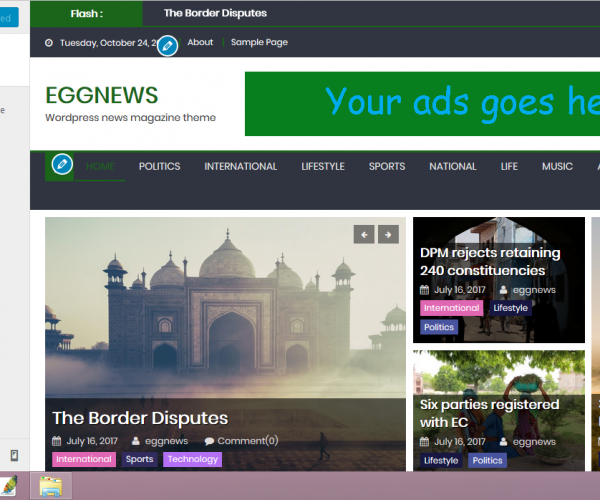The height and width of the screenshot is (500, 600).
Task: Select the pink International tag on featured post
Action: [x=84, y=459]
